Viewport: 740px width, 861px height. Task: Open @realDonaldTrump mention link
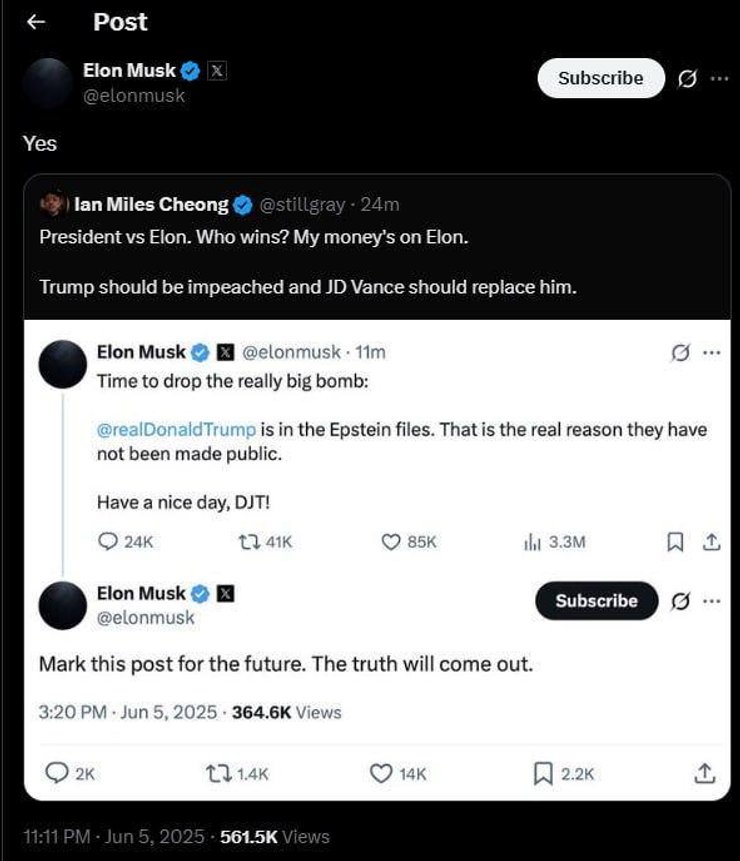point(176,430)
